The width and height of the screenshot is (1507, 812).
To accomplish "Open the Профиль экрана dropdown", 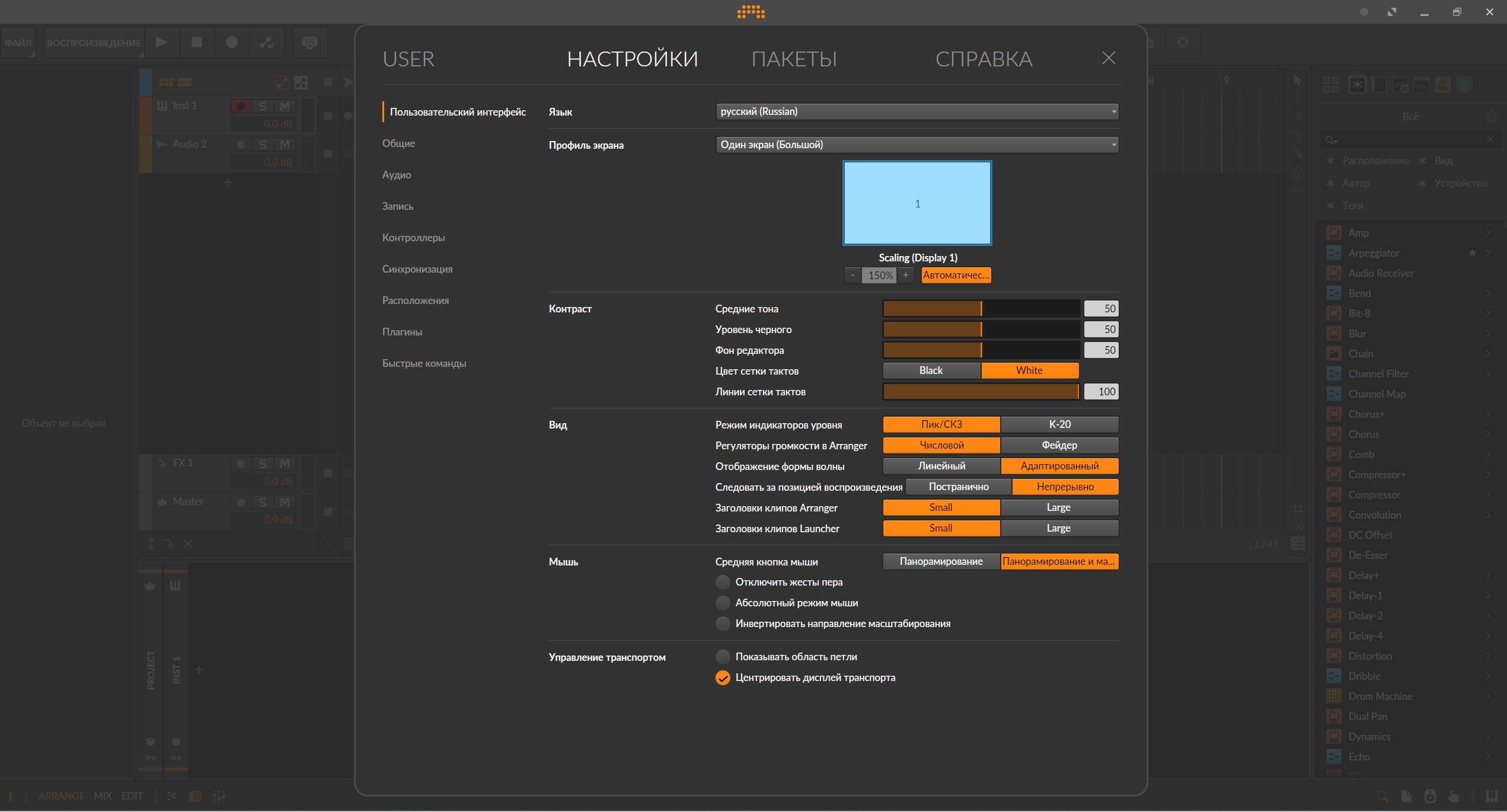I will click(x=917, y=145).
